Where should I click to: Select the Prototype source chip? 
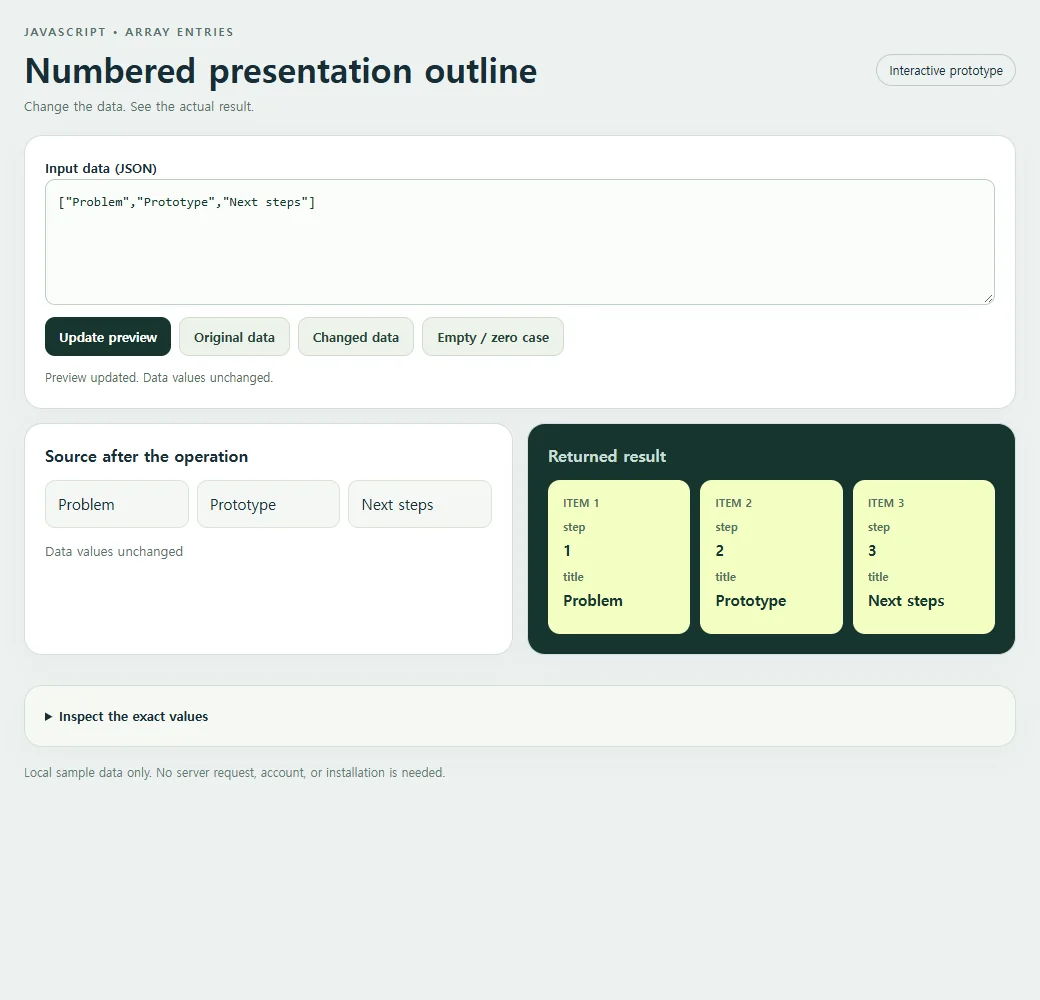tap(269, 505)
